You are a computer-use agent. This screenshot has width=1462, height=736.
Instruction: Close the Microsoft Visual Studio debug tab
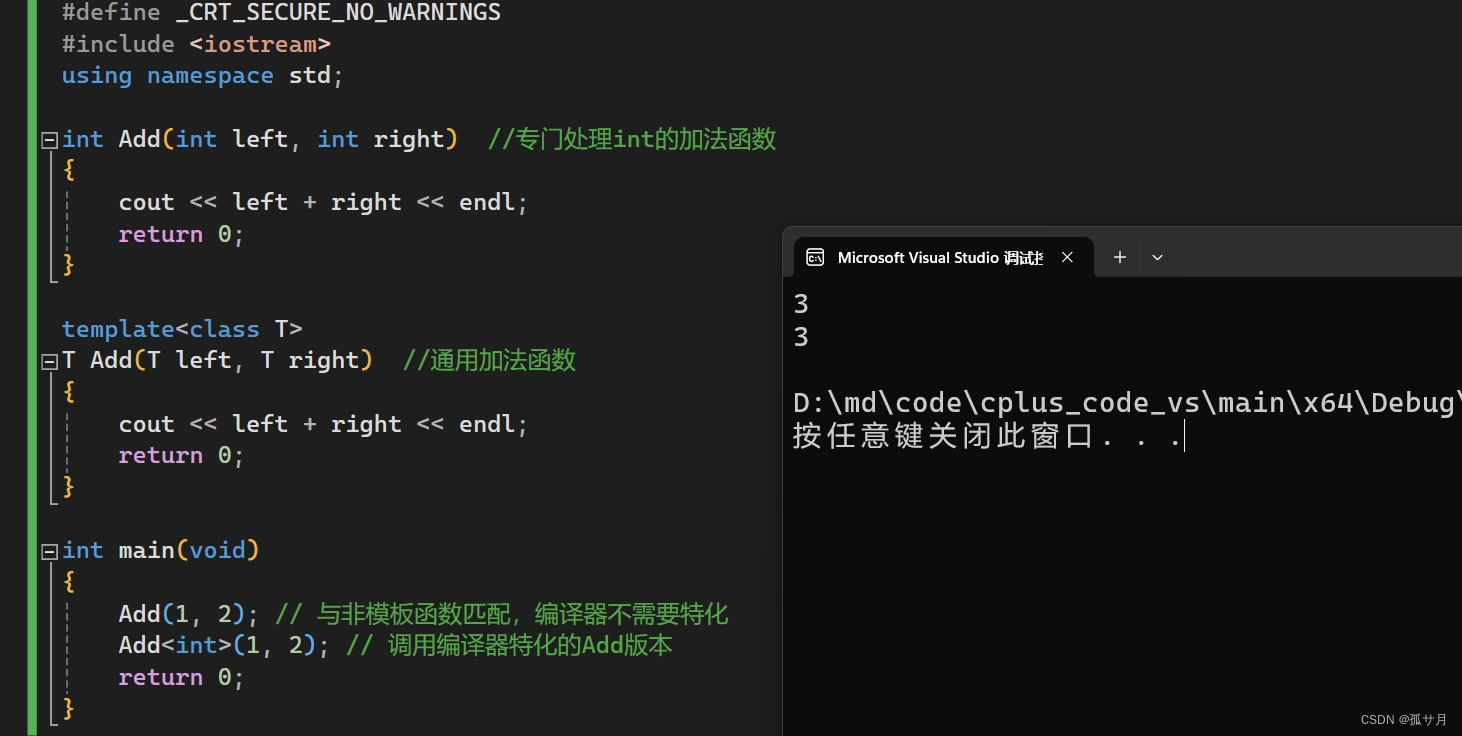point(1067,257)
